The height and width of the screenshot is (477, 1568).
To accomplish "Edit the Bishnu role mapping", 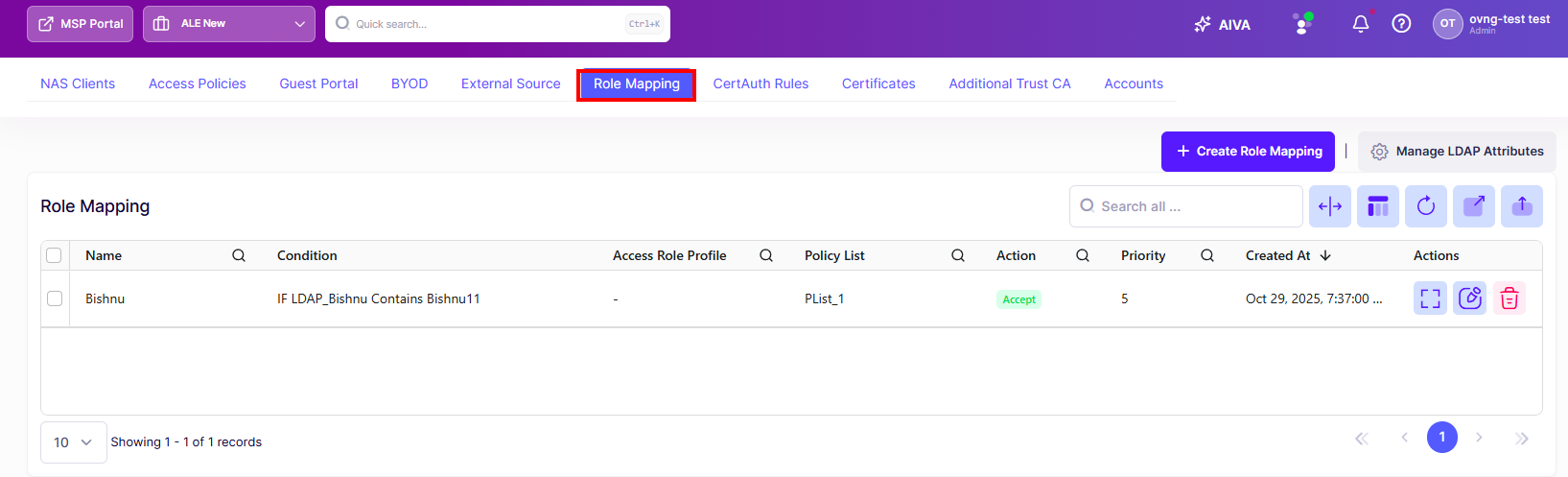I will click(1470, 298).
